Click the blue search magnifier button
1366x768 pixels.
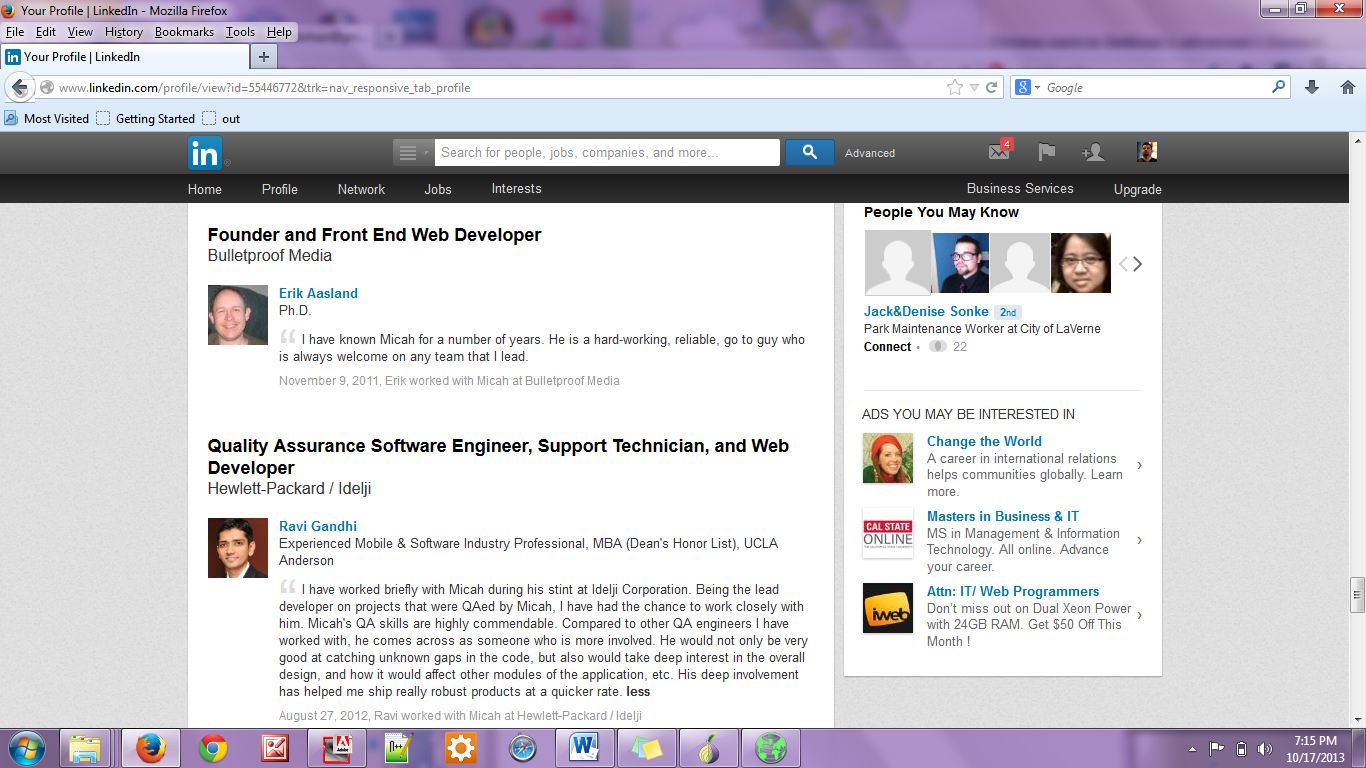[x=810, y=152]
